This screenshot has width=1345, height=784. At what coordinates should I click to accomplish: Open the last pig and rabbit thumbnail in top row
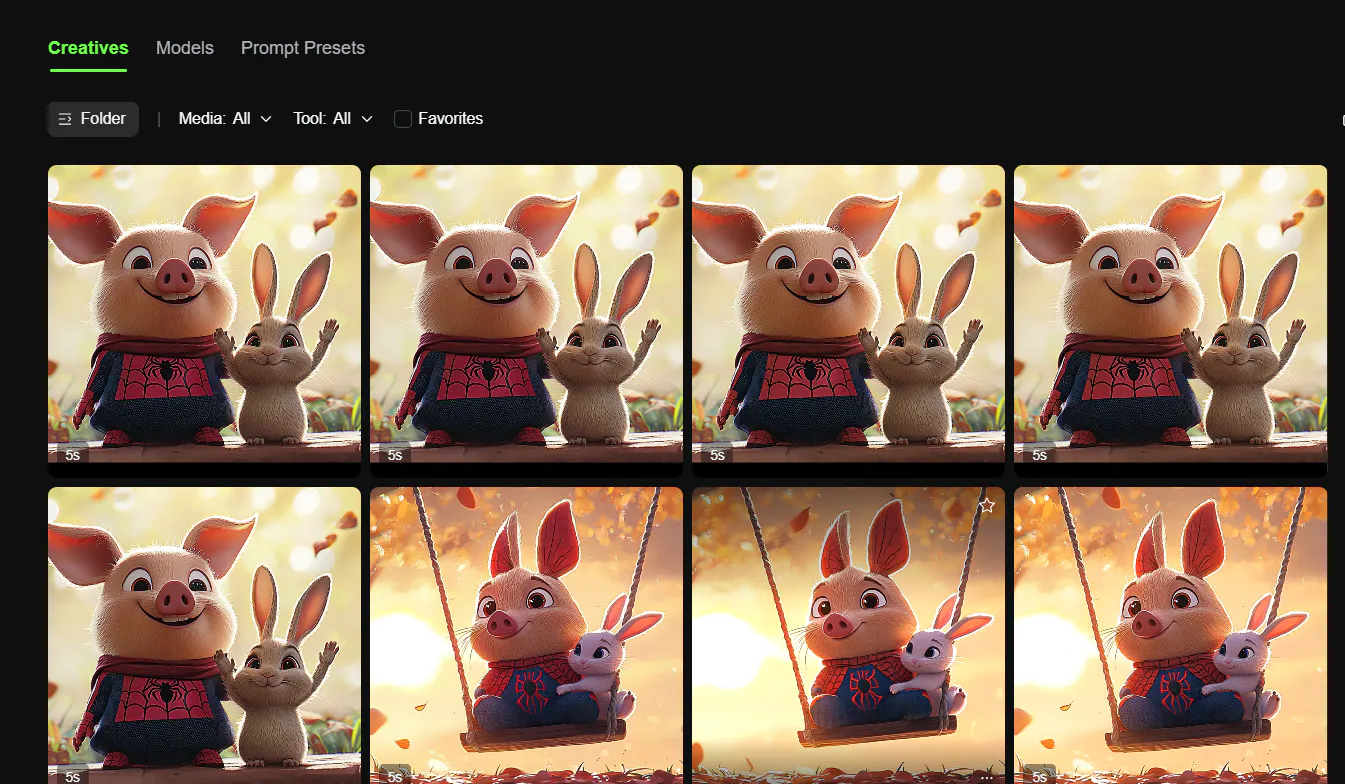[1170, 320]
